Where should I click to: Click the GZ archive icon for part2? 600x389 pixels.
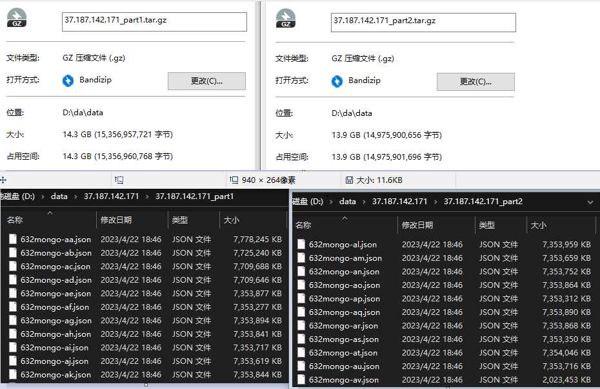point(285,18)
